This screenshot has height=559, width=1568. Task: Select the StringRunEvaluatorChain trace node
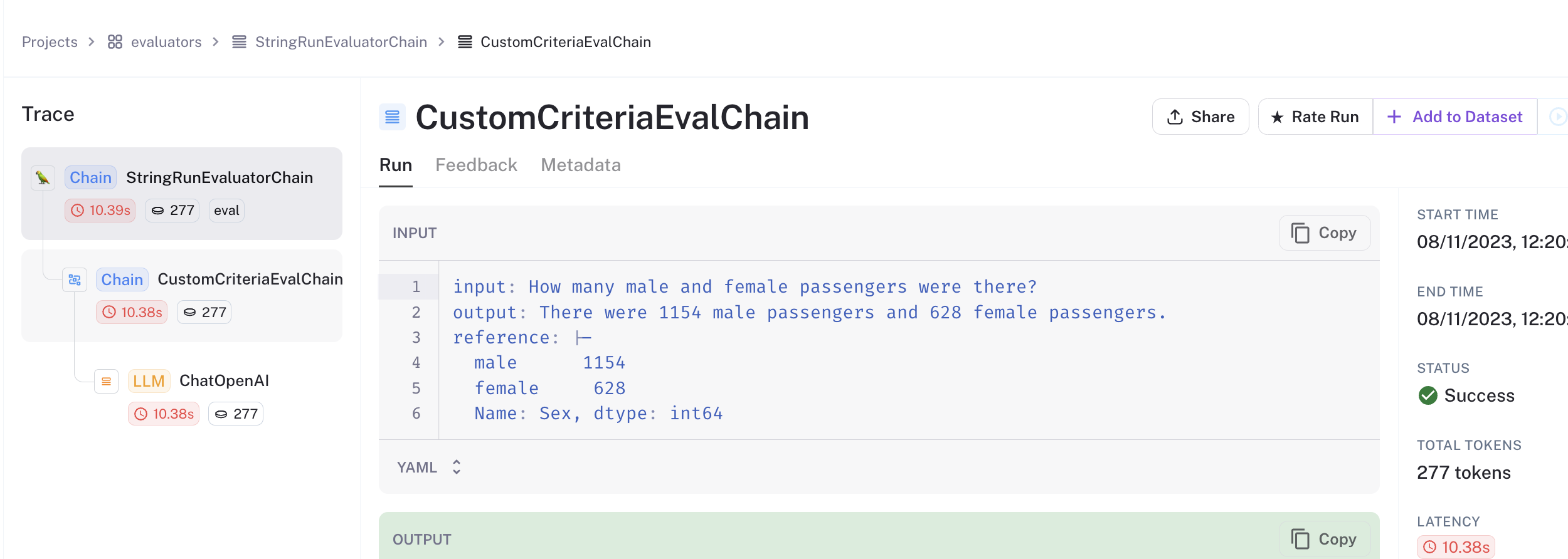click(182, 194)
